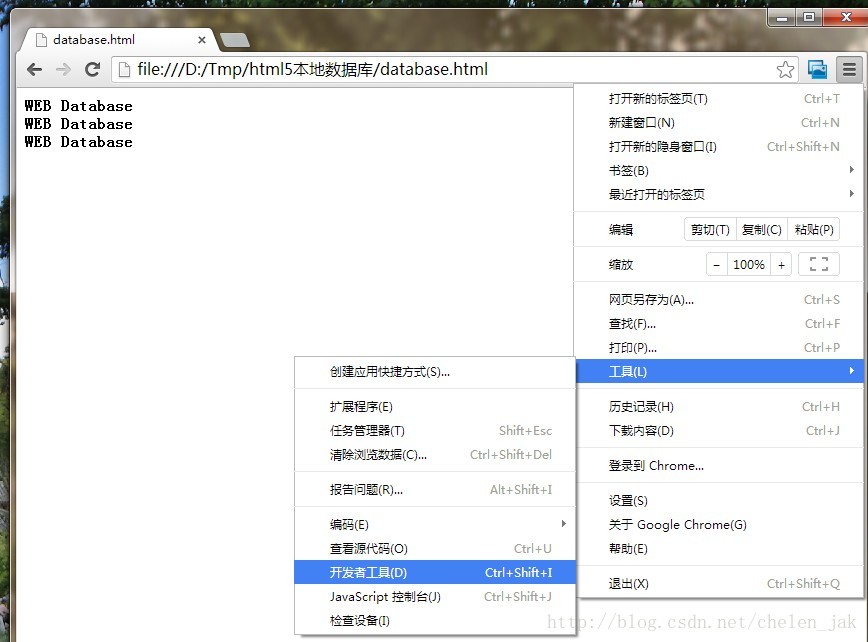The height and width of the screenshot is (642, 868).
Task: Select the highlighted 工具(L) tools item
Action: pos(719,371)
